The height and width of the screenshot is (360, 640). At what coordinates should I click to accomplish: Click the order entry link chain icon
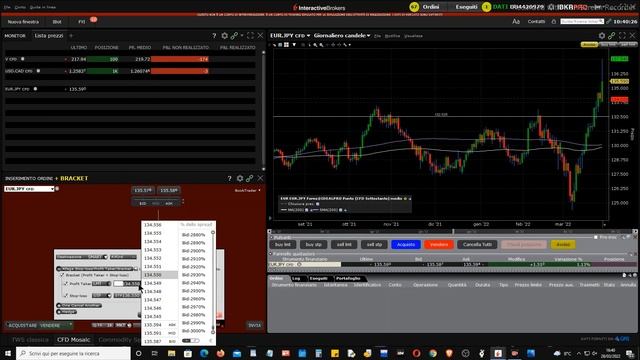(249, 178)
